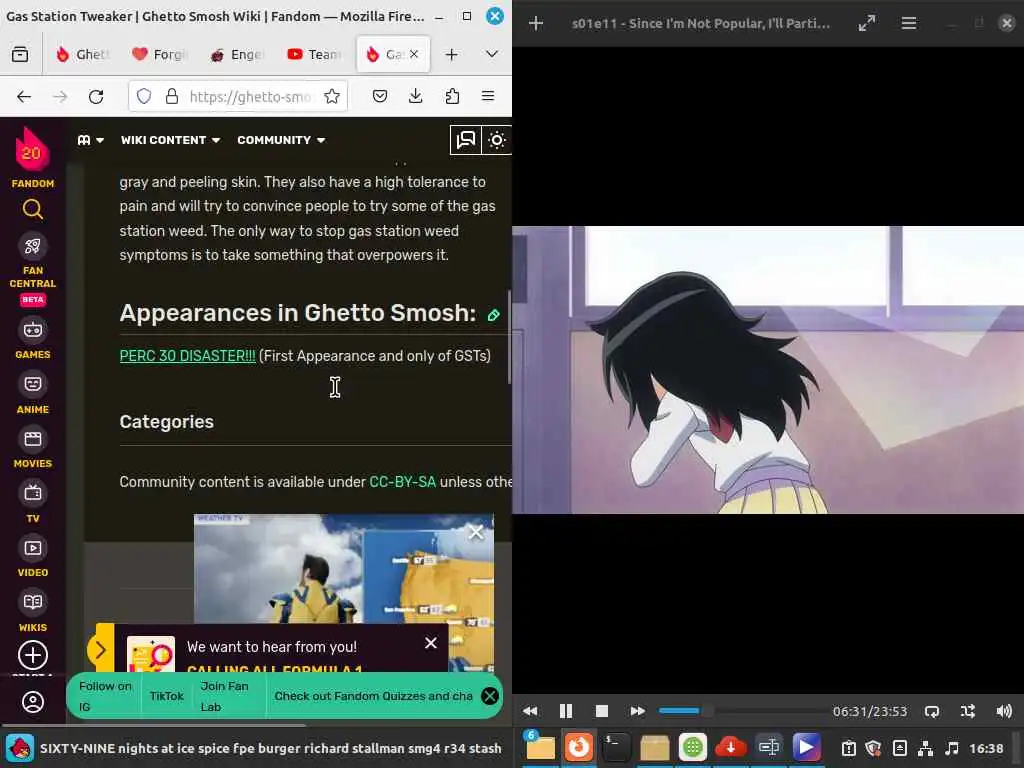Viewport: 1024px width, 768px height.
Task: Expand the COMMUNITY dropdown
Action: click(x=281, y=140)
